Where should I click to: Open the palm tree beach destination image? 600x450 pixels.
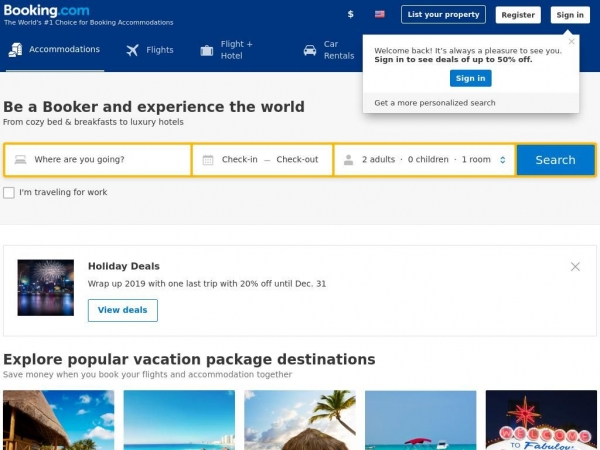click(300, 420)
